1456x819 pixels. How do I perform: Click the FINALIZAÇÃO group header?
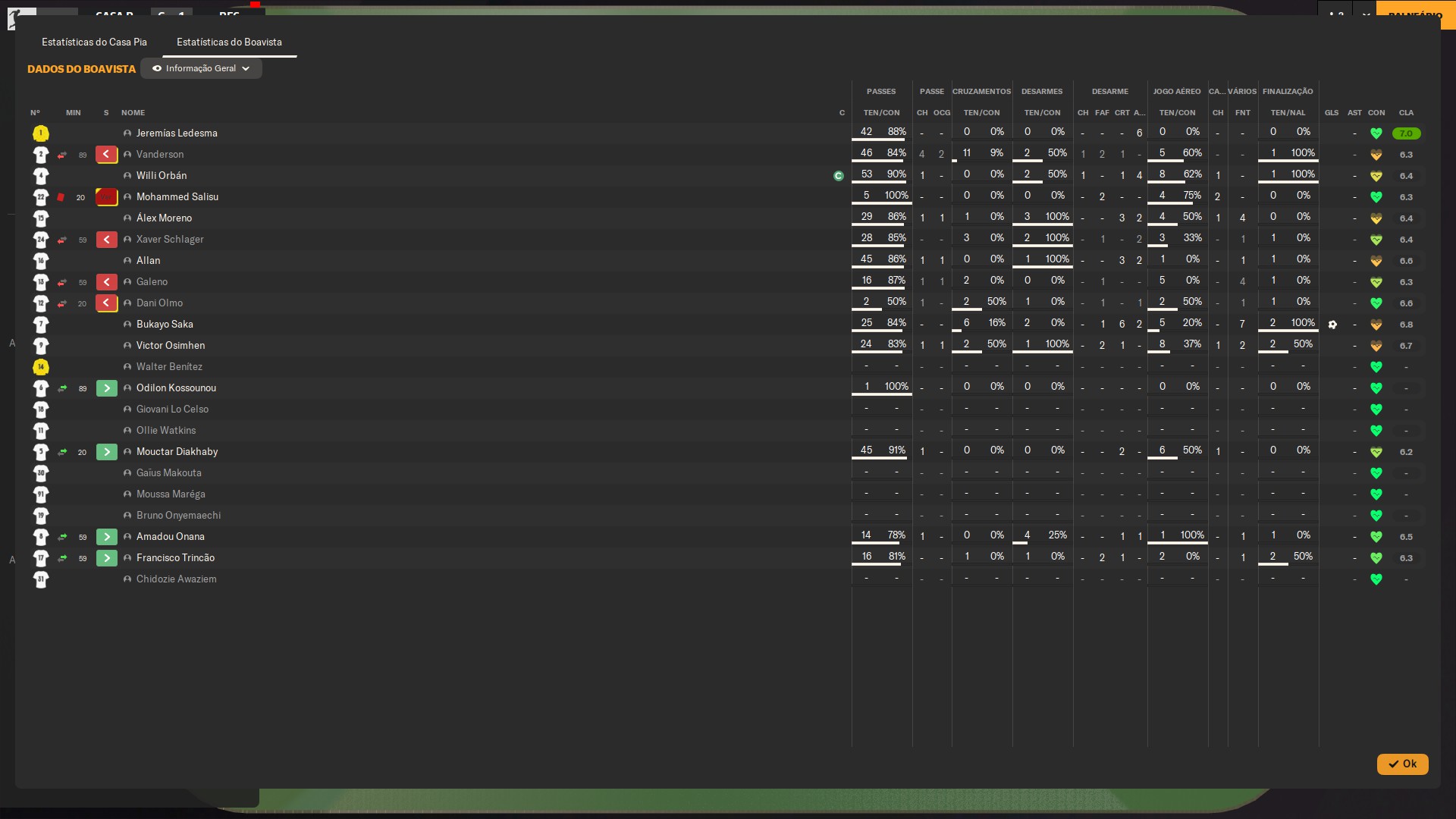click(1288, 92)
